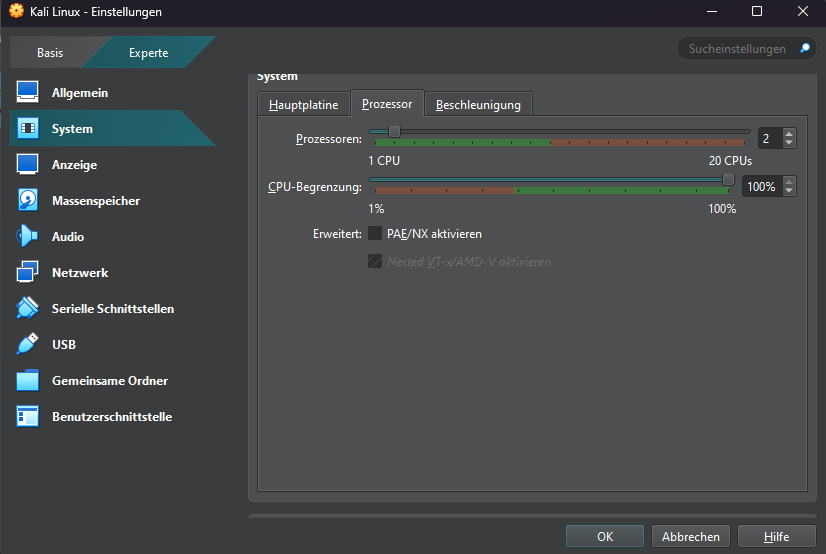Click the OK button
Screen dimensions: 826x554
[605, 537]
